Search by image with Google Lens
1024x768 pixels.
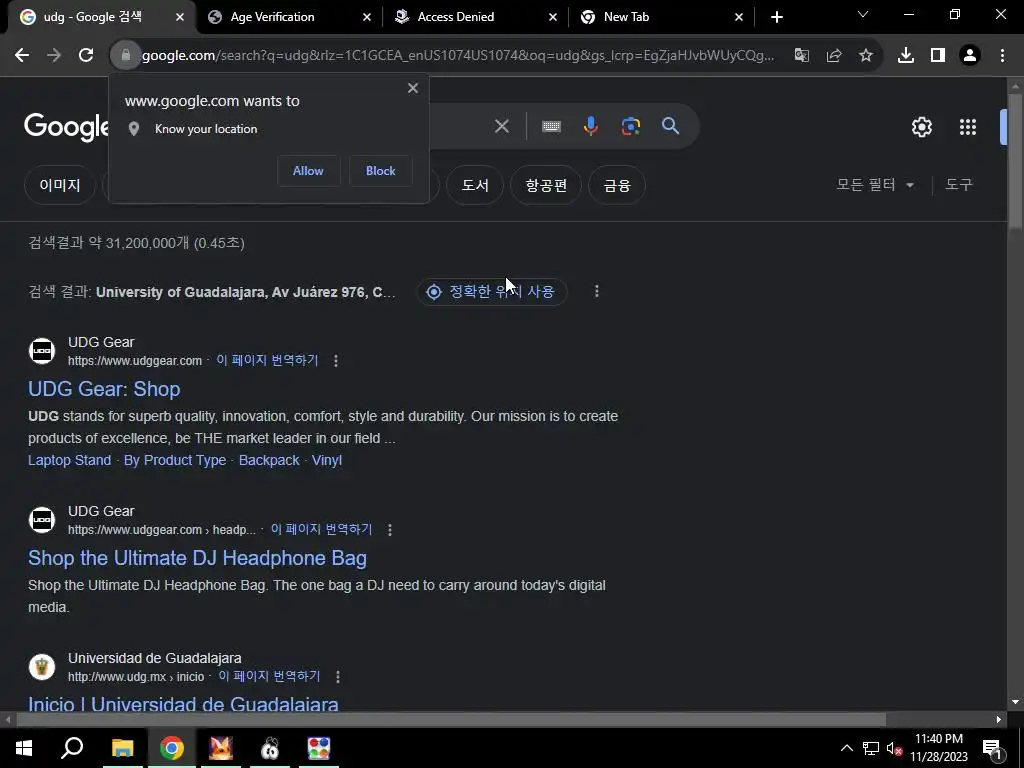click(630, 126)
